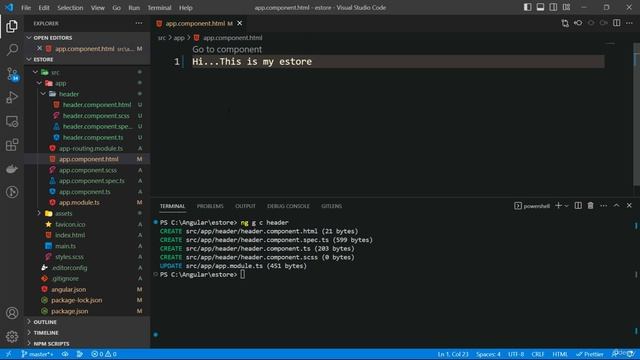Image resolution: width=640 pixels, height=360 pixels.
Task: Switch to the Problems tab
Action: tap(210, 206)
